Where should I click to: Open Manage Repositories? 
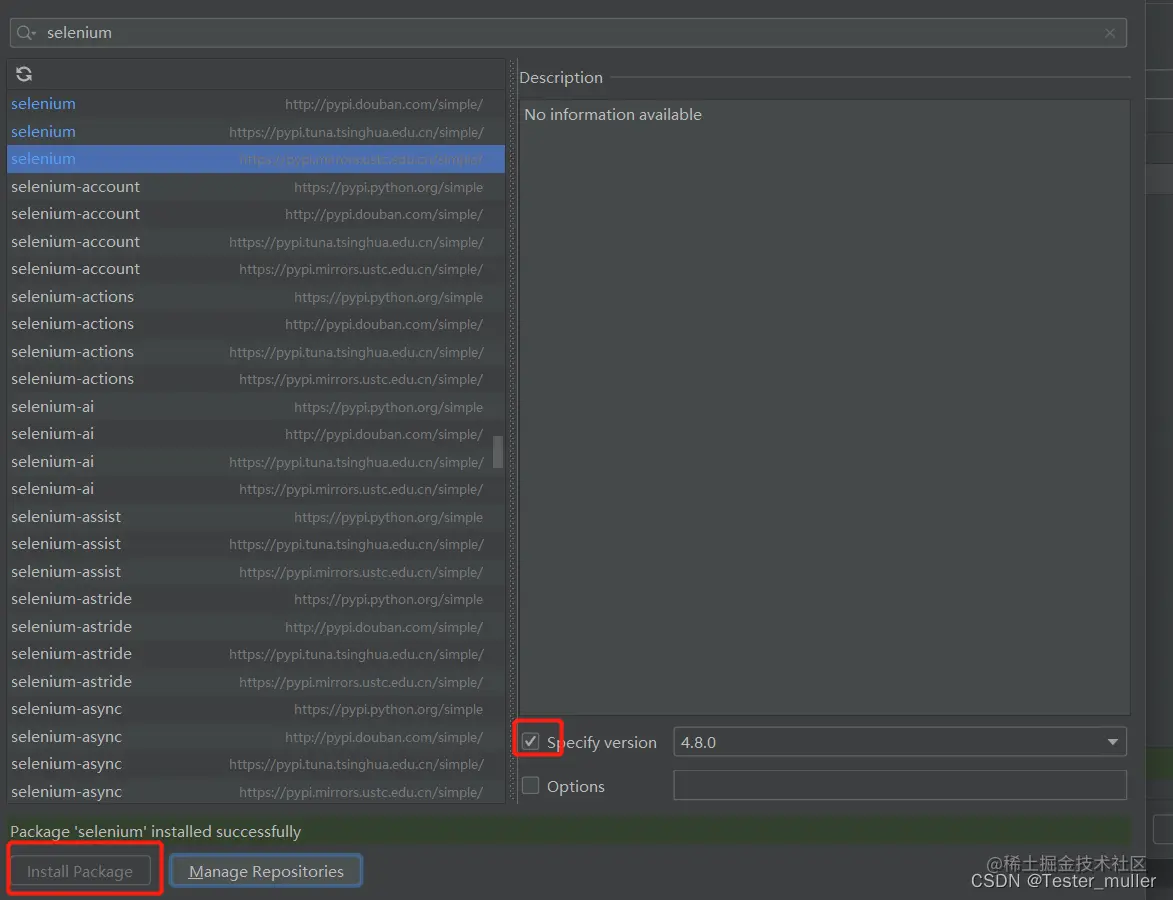coord(266,871)
